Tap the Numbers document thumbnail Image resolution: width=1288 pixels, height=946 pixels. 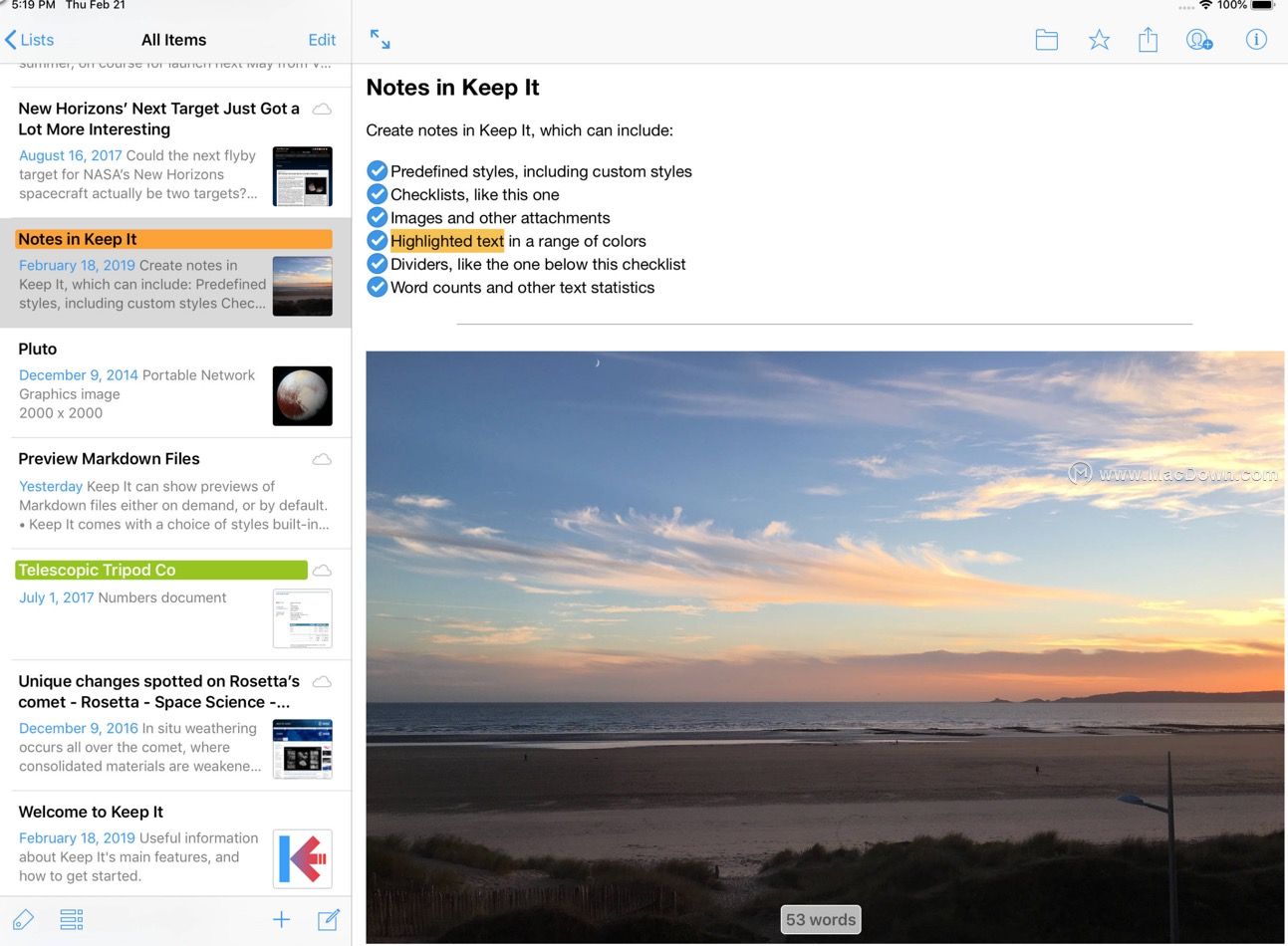302,618
